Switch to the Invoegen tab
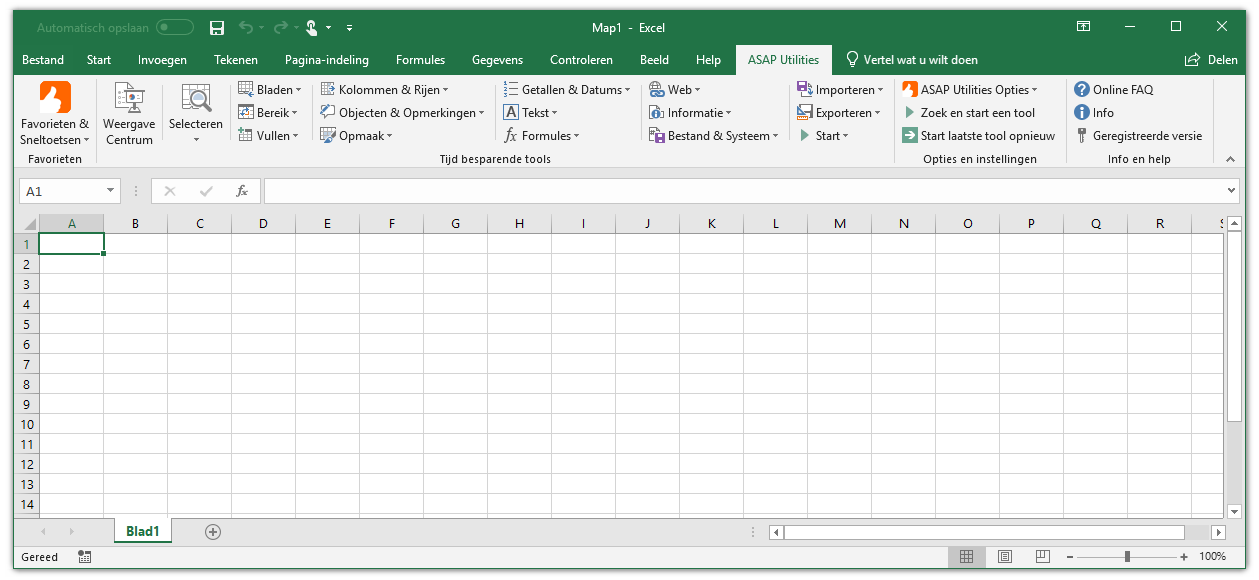 tap(162, 60)
